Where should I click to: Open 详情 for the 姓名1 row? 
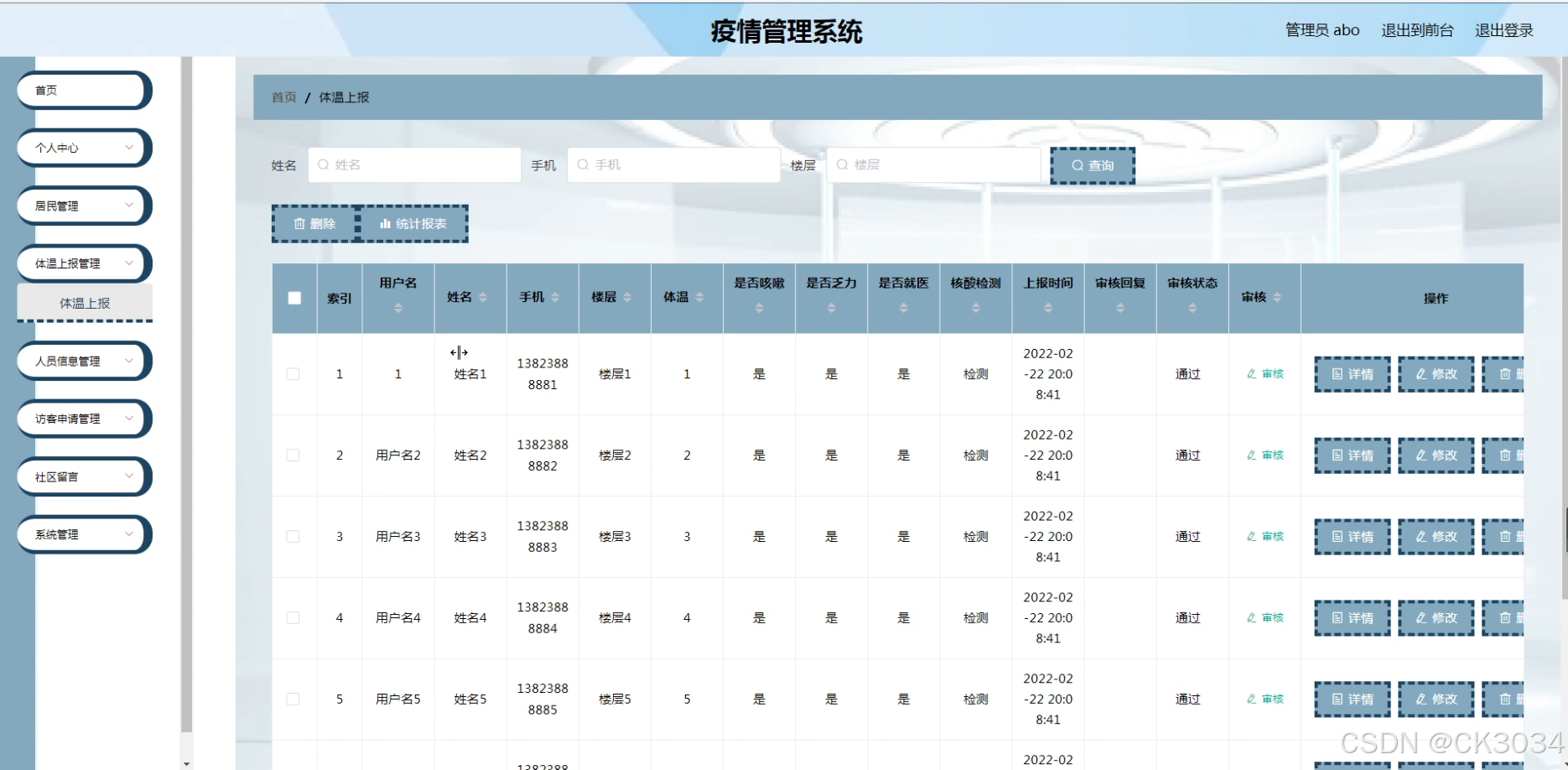tap(1353, 374)
